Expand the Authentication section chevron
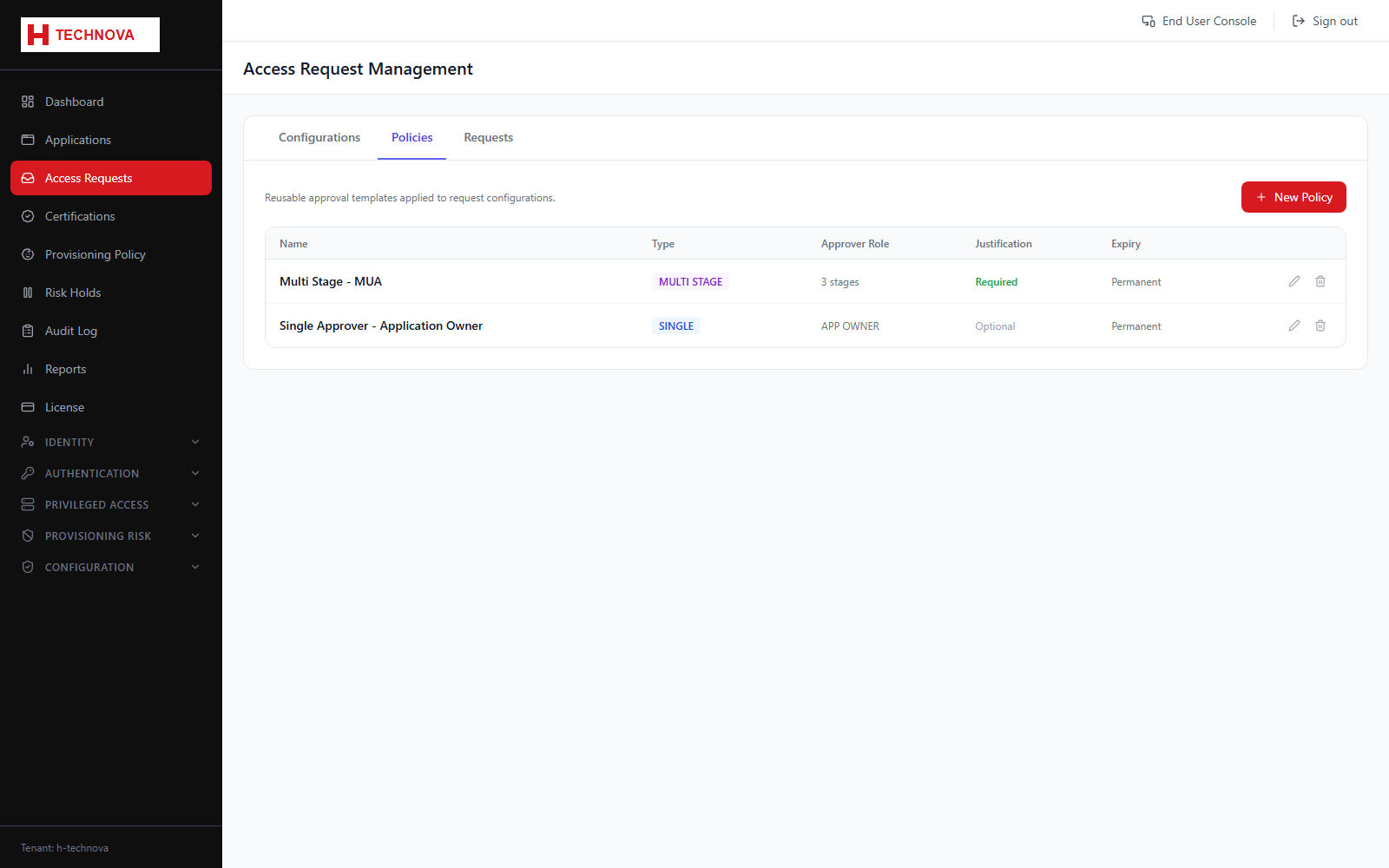 [x=195, y=473]
